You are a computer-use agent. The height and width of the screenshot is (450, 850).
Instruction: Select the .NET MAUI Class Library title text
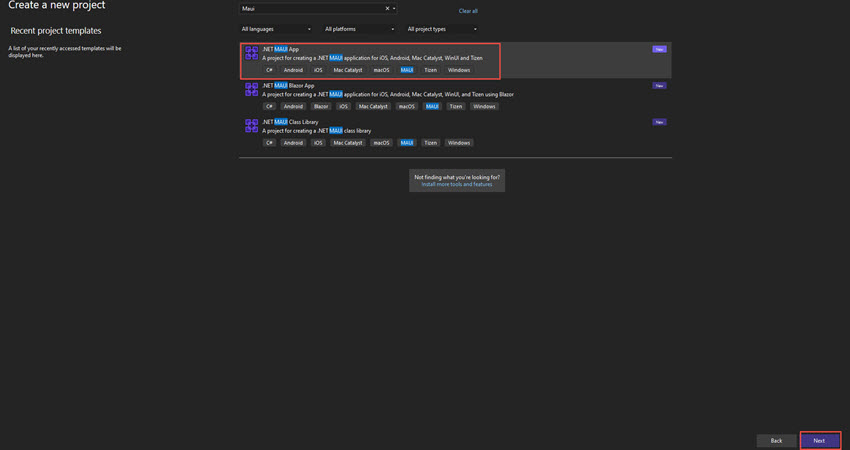coord(290,122)
